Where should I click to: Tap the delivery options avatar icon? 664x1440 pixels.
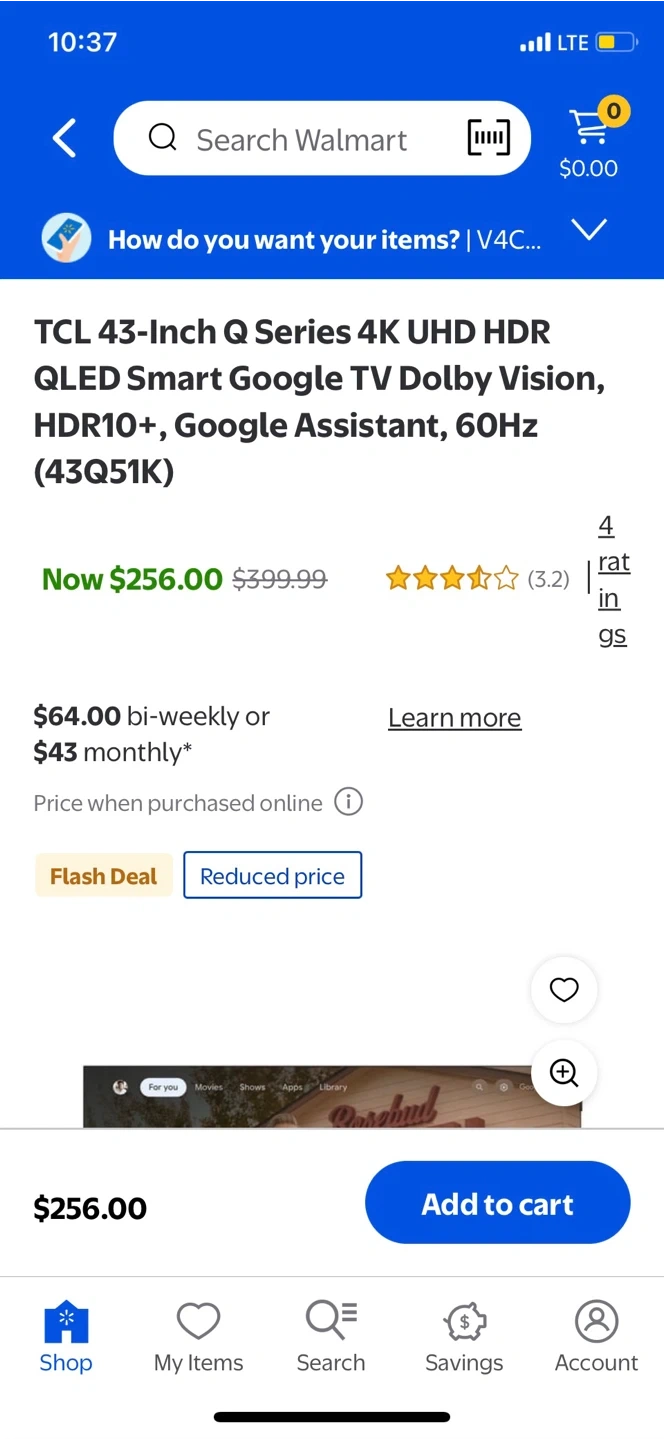point(66,239)
